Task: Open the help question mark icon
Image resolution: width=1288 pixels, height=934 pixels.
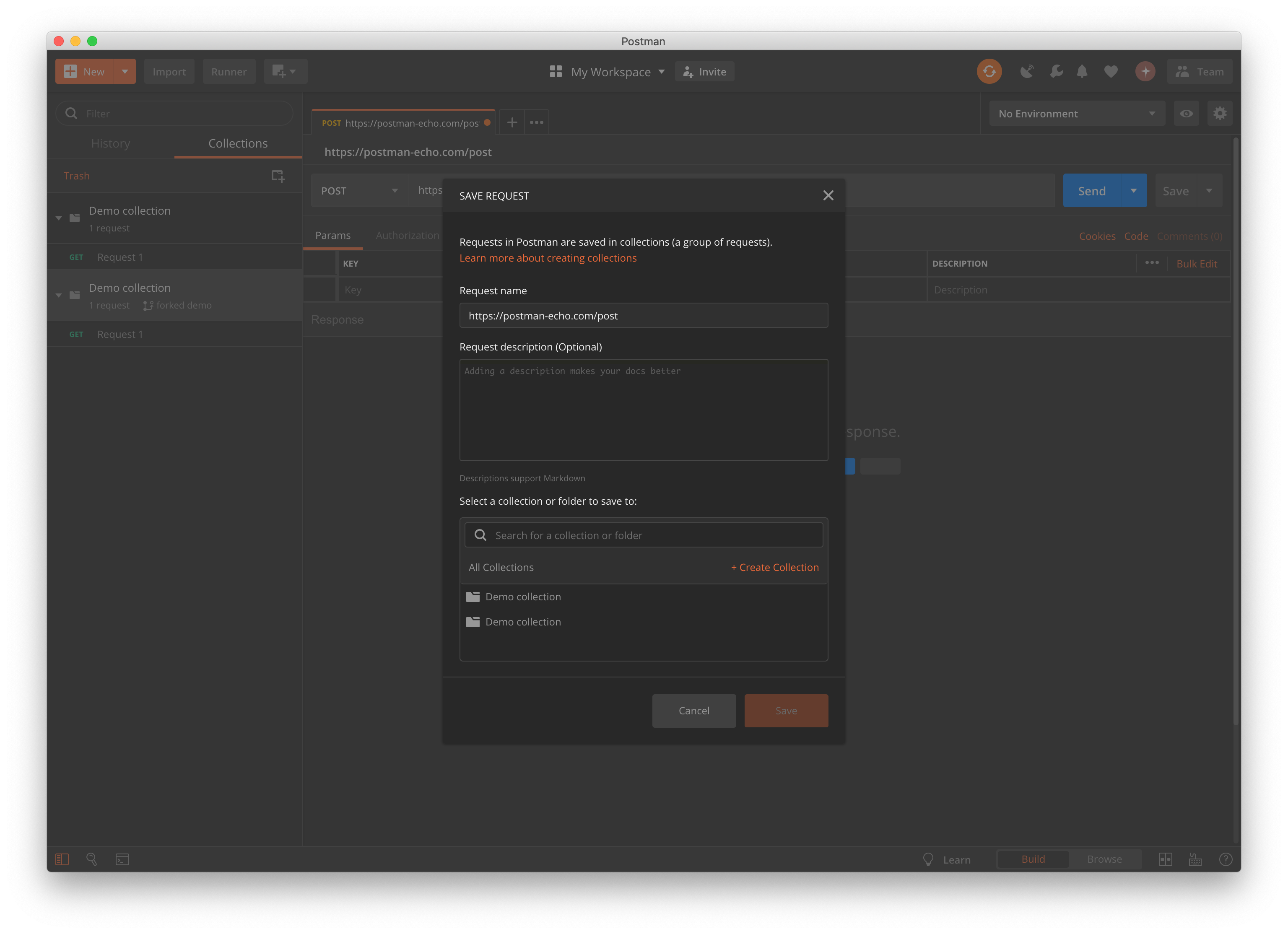Action: pyautogui.click(x=1226, y=859)
